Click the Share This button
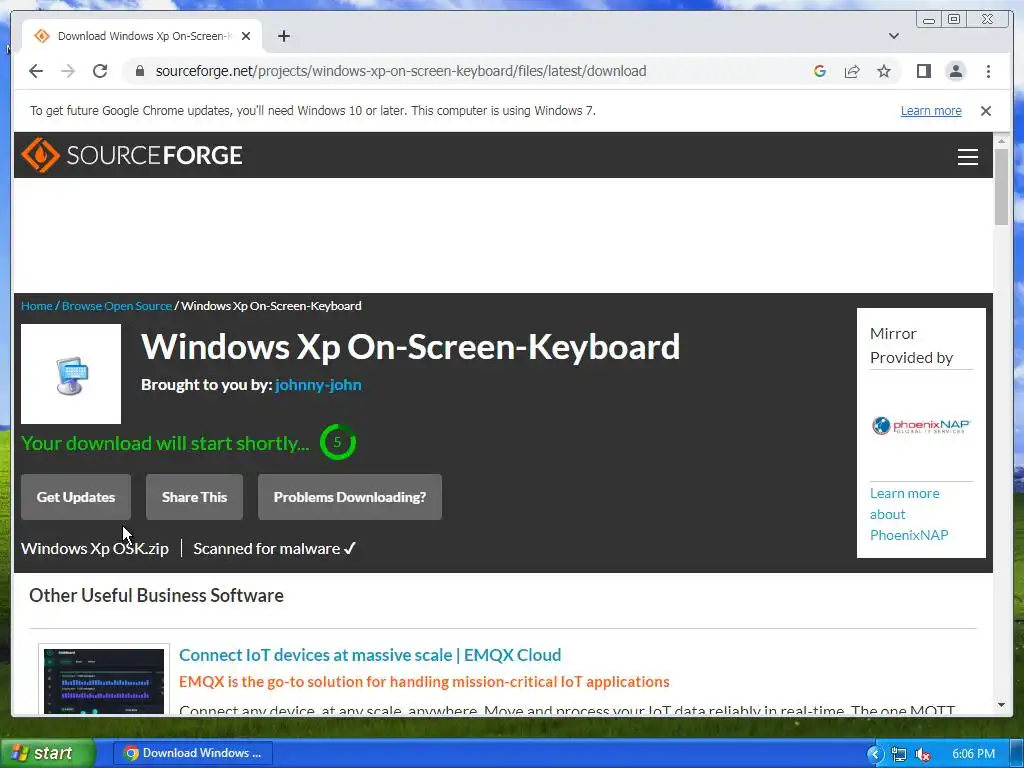This screenshot has width=1024, height=768. click(x=194, y=497)
